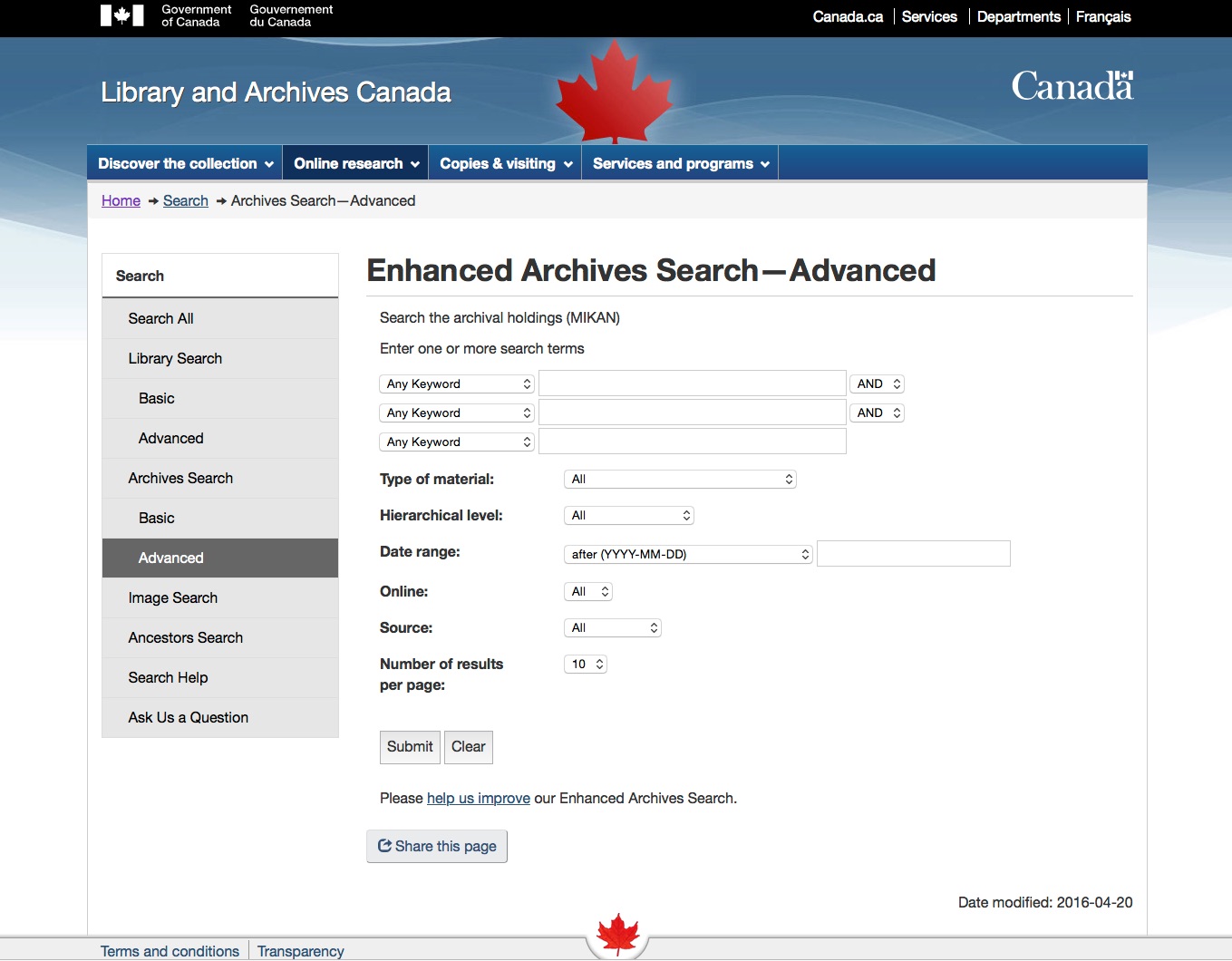Expand the Discover the collection menu

point(185,163)
